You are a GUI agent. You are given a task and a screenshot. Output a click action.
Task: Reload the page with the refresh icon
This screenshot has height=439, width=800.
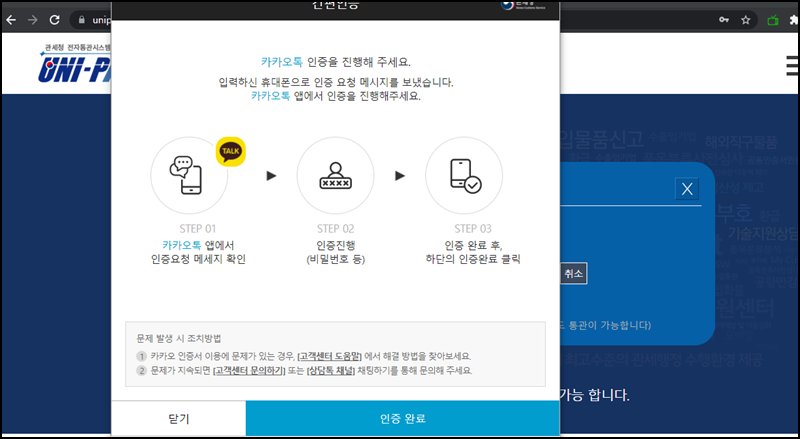click(x=54, y=20)
